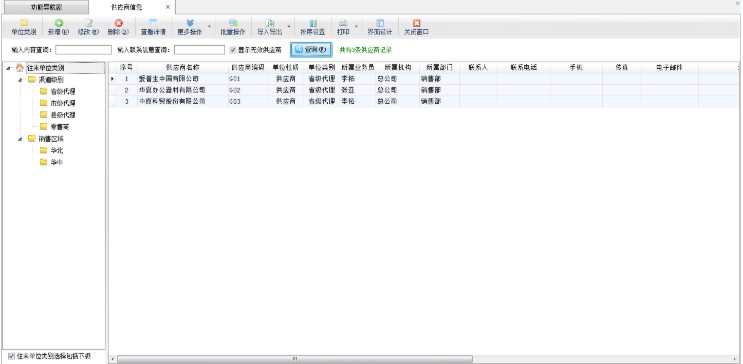Open the 导入导出 dropdown arrow
743x364 pixels.
289,26
